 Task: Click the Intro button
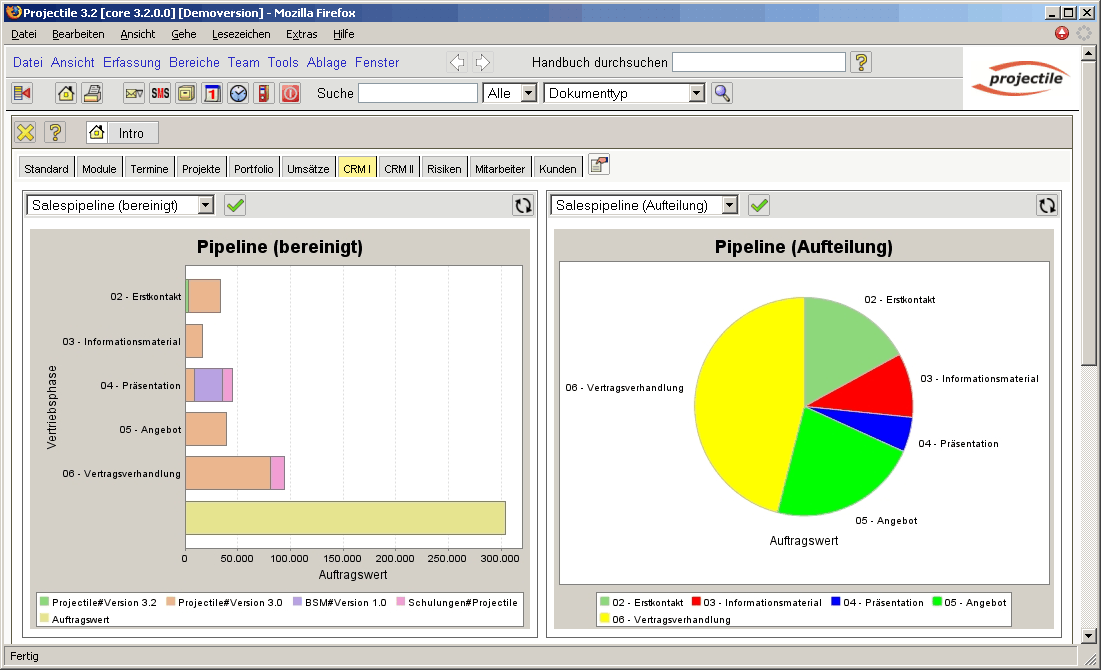click(x=122, y=133)
